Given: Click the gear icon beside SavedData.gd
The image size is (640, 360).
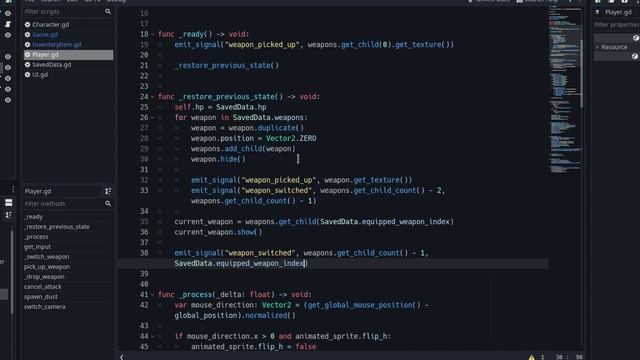Looking at the screenshot, I should (x=27, y=64).
